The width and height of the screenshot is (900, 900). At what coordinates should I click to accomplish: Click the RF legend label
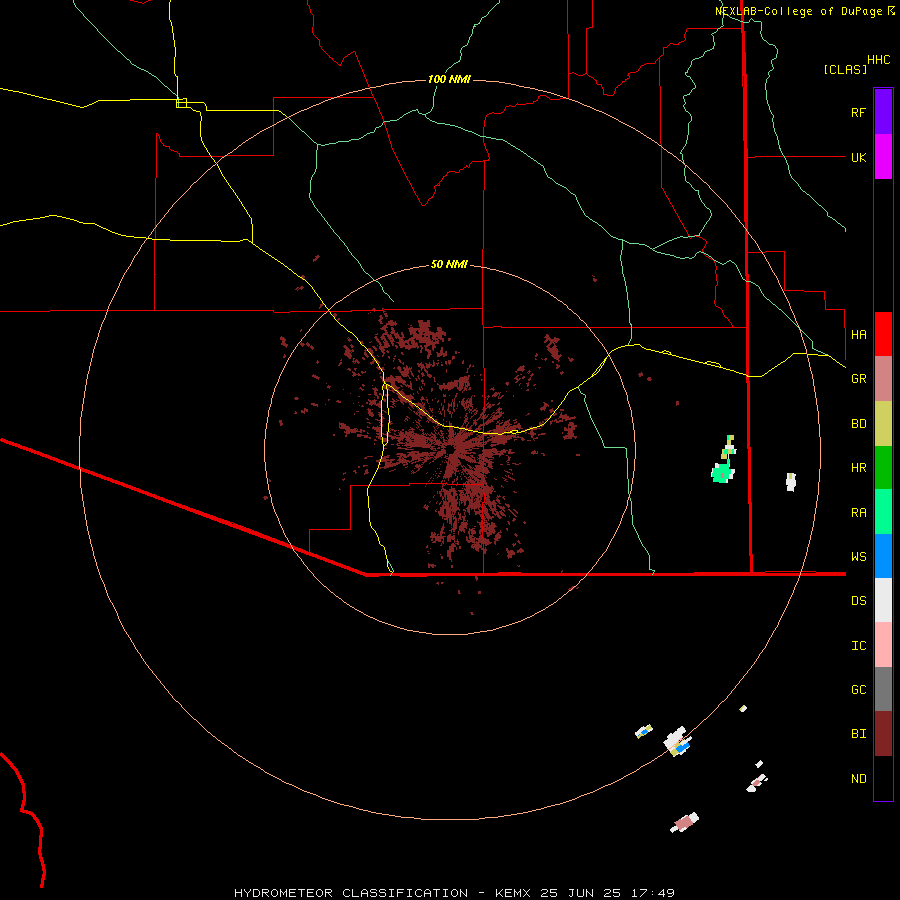pyautogui.click(x=858, y=112)
